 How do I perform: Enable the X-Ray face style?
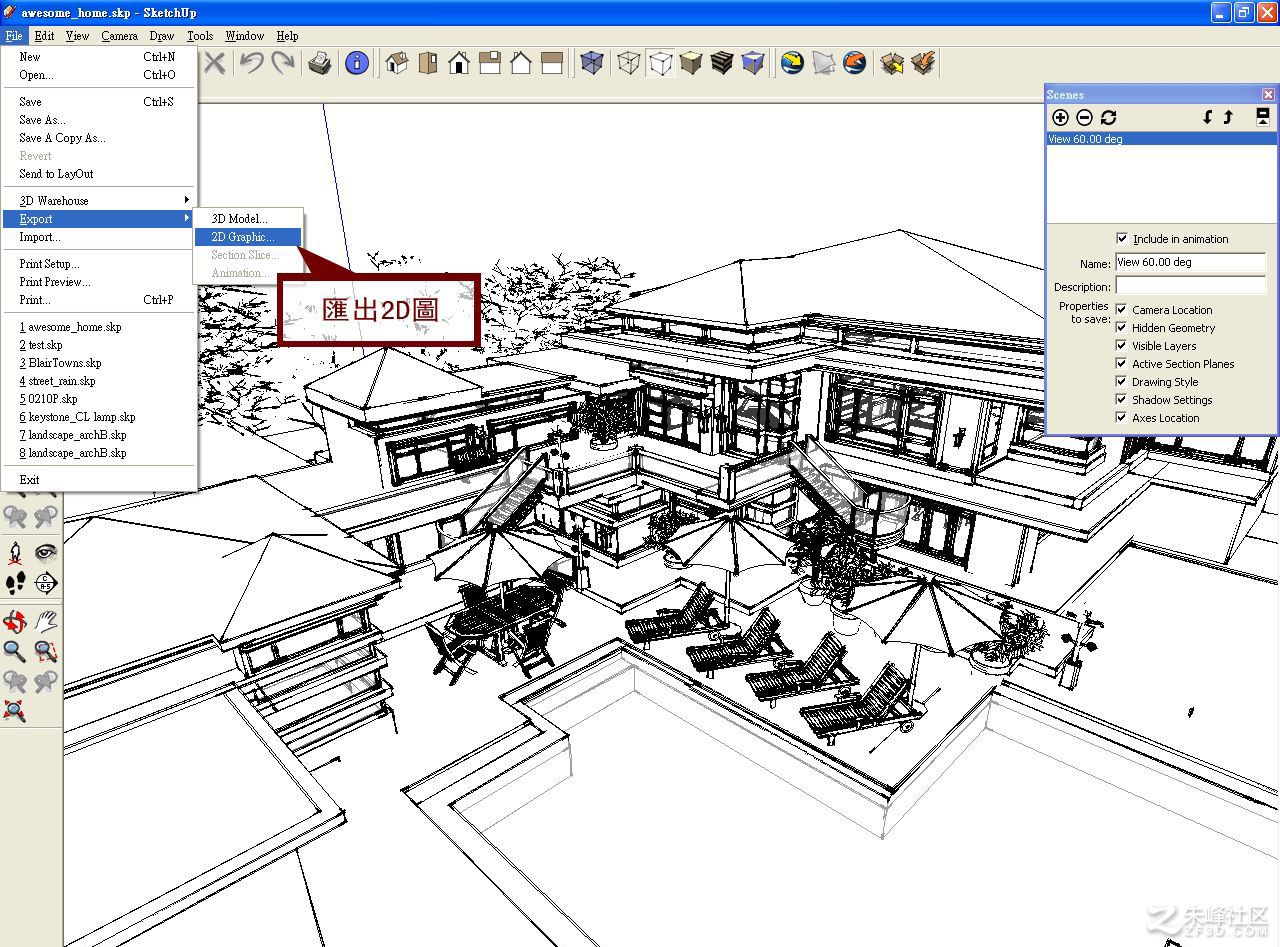[x=592, y=64]
